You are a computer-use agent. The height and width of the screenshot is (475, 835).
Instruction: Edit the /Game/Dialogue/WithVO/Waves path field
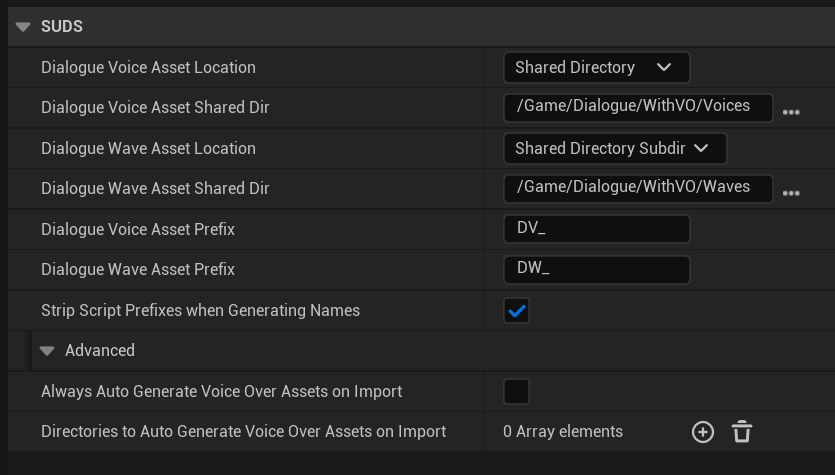pyautogui.click(x=638, y=189)
